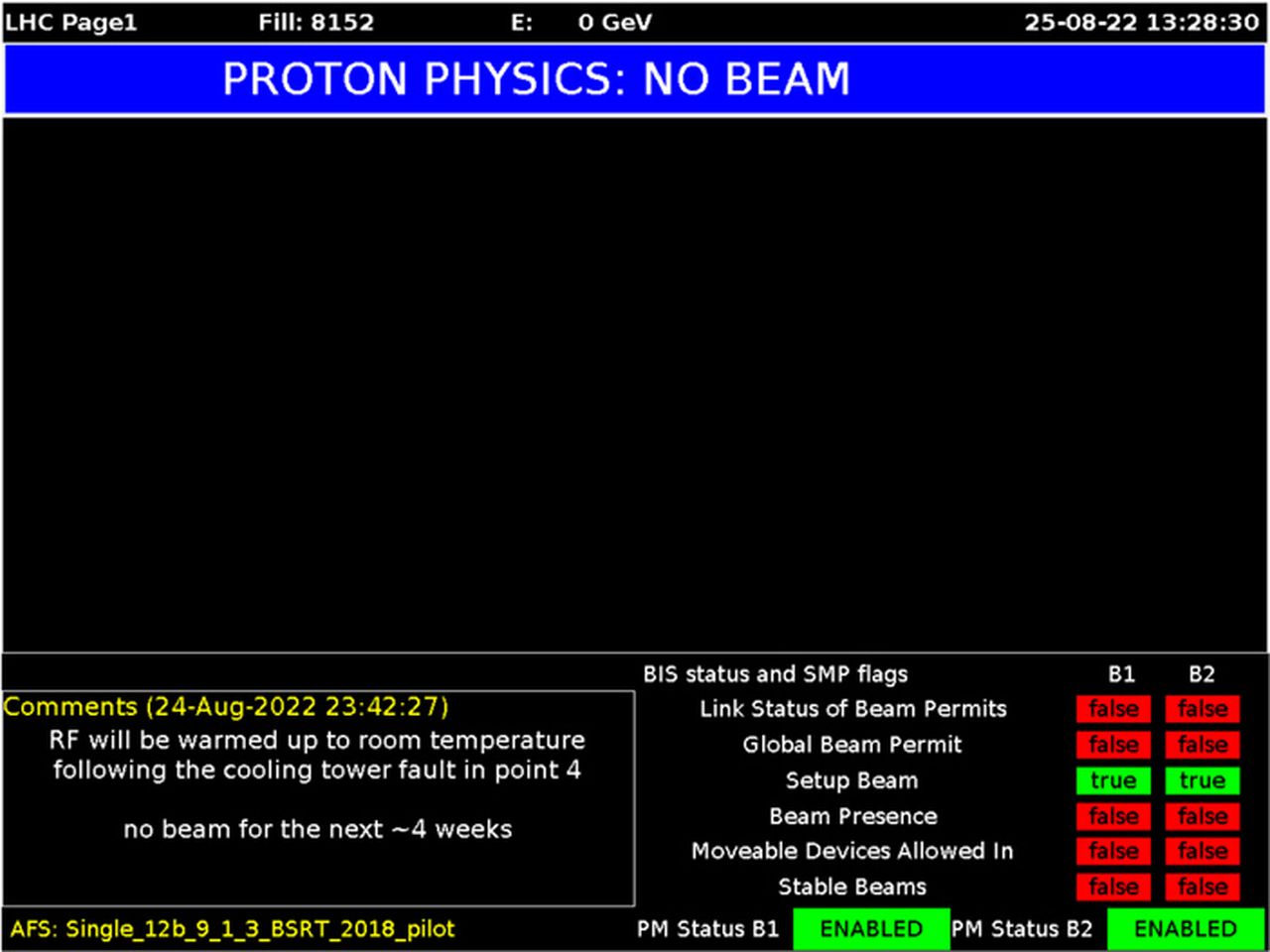Screen dimensions: 1270x952
Task: Click B2 false flag for Stable Beams
Action: point(1202,887)
